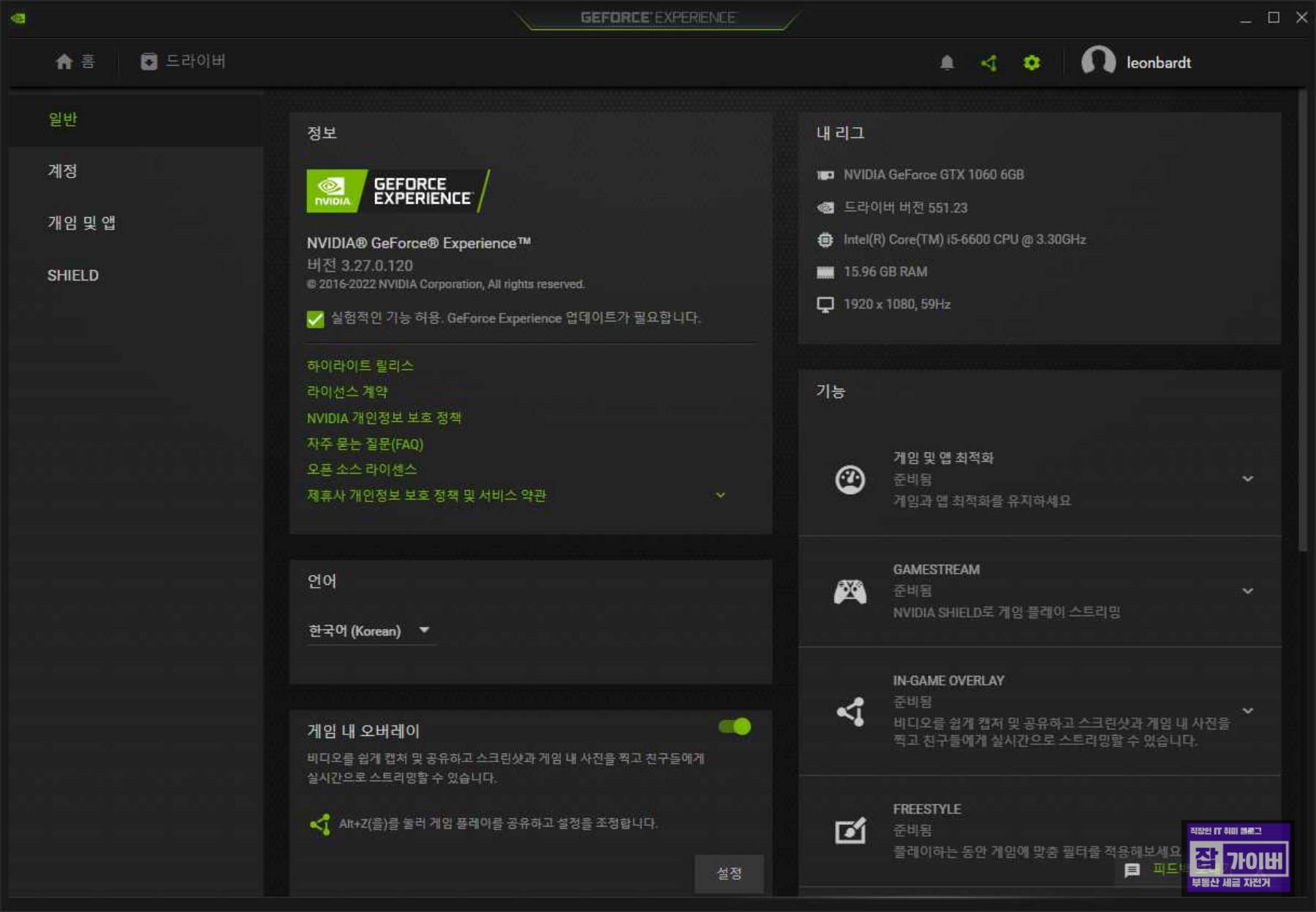Click 드라이버 버전 551.23 text

pyautogui.click(x=905, y=208)
